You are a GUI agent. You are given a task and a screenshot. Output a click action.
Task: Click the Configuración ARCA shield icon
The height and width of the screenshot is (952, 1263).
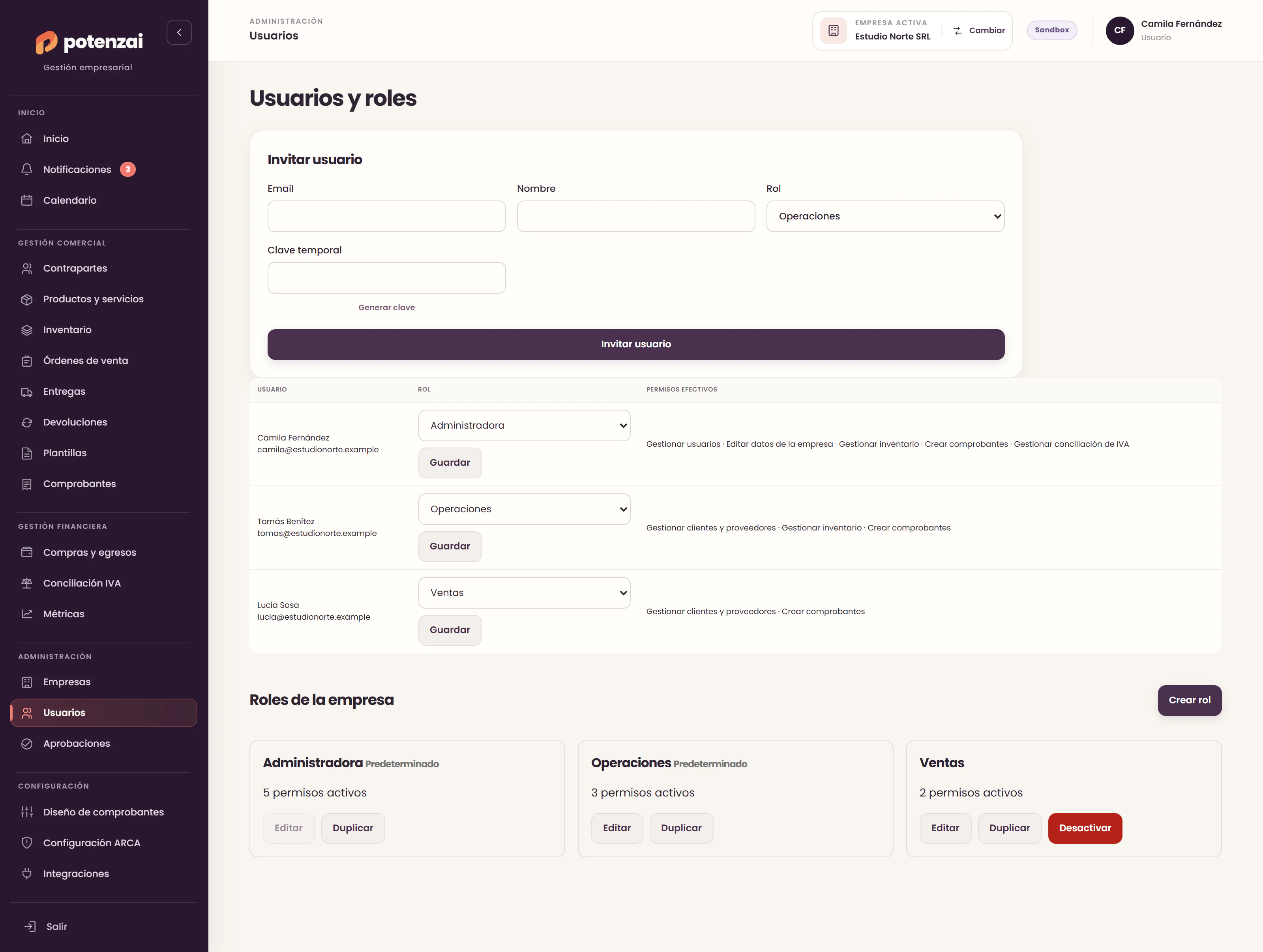(27, 843)
